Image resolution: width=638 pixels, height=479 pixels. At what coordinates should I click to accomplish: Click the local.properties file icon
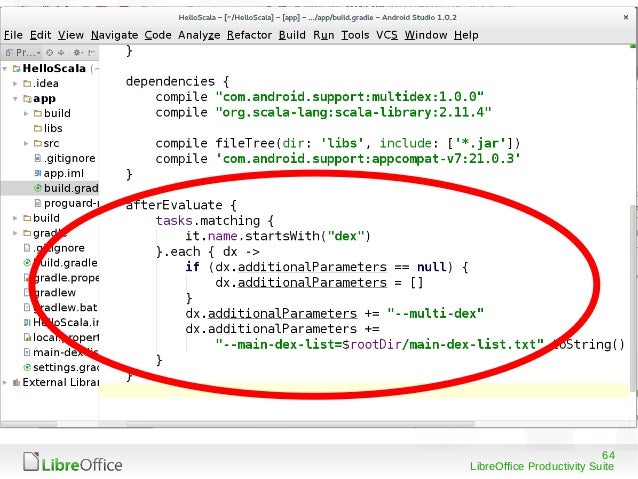(x=27, y=337)
